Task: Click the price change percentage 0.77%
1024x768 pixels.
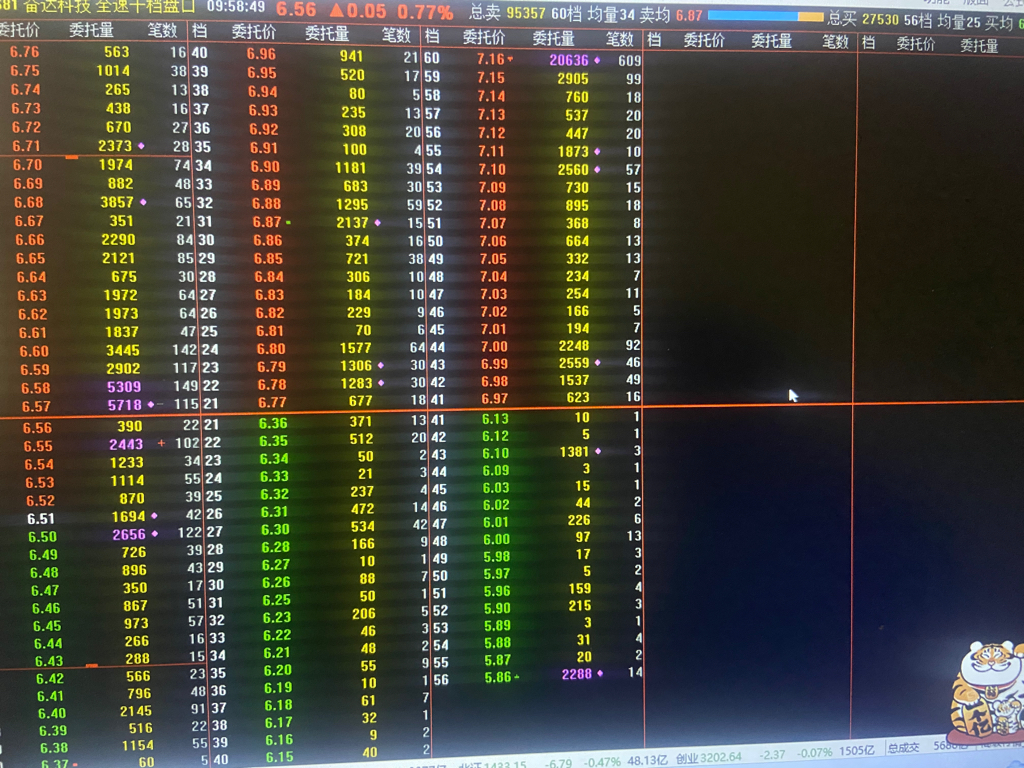Action: (424, 12)
